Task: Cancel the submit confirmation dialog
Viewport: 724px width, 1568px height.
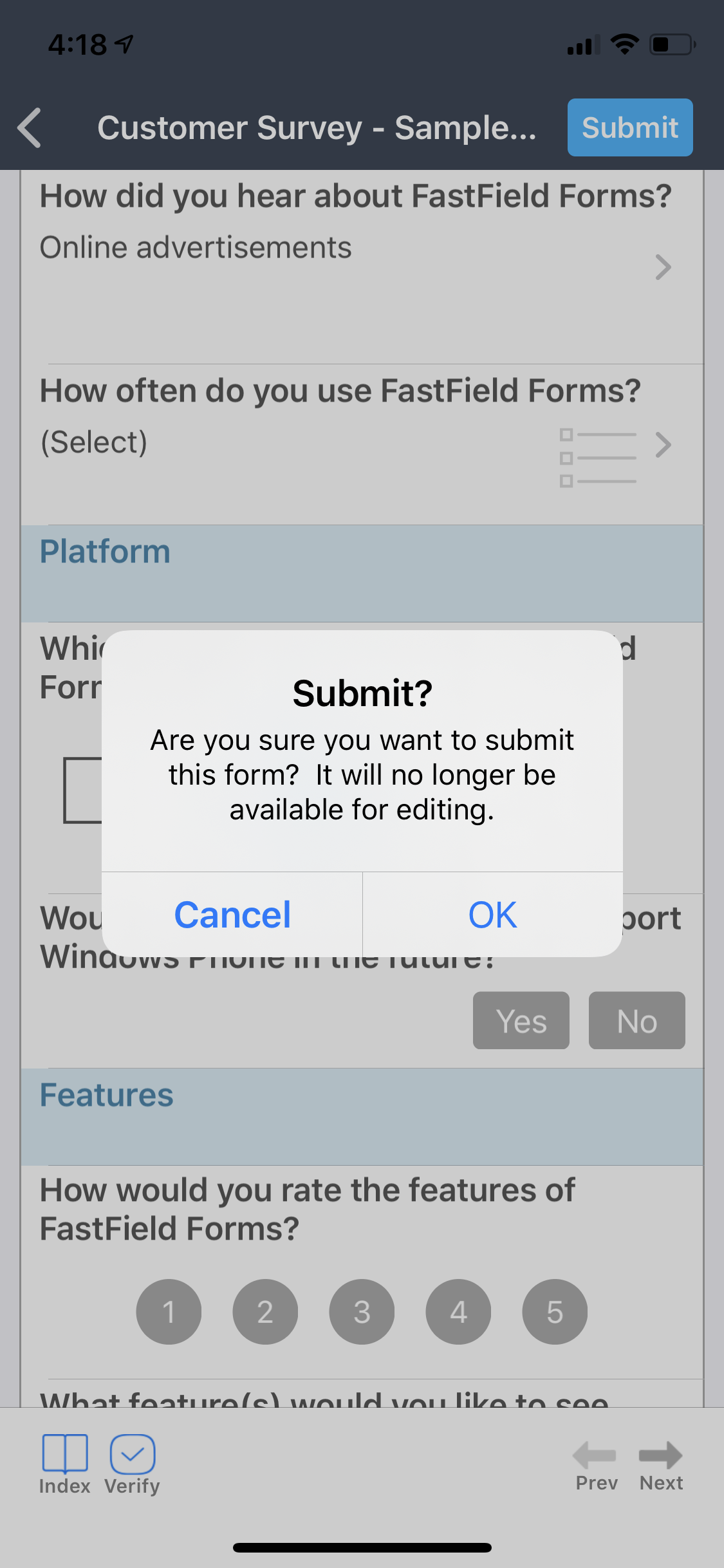Action: tap(232, 915)
